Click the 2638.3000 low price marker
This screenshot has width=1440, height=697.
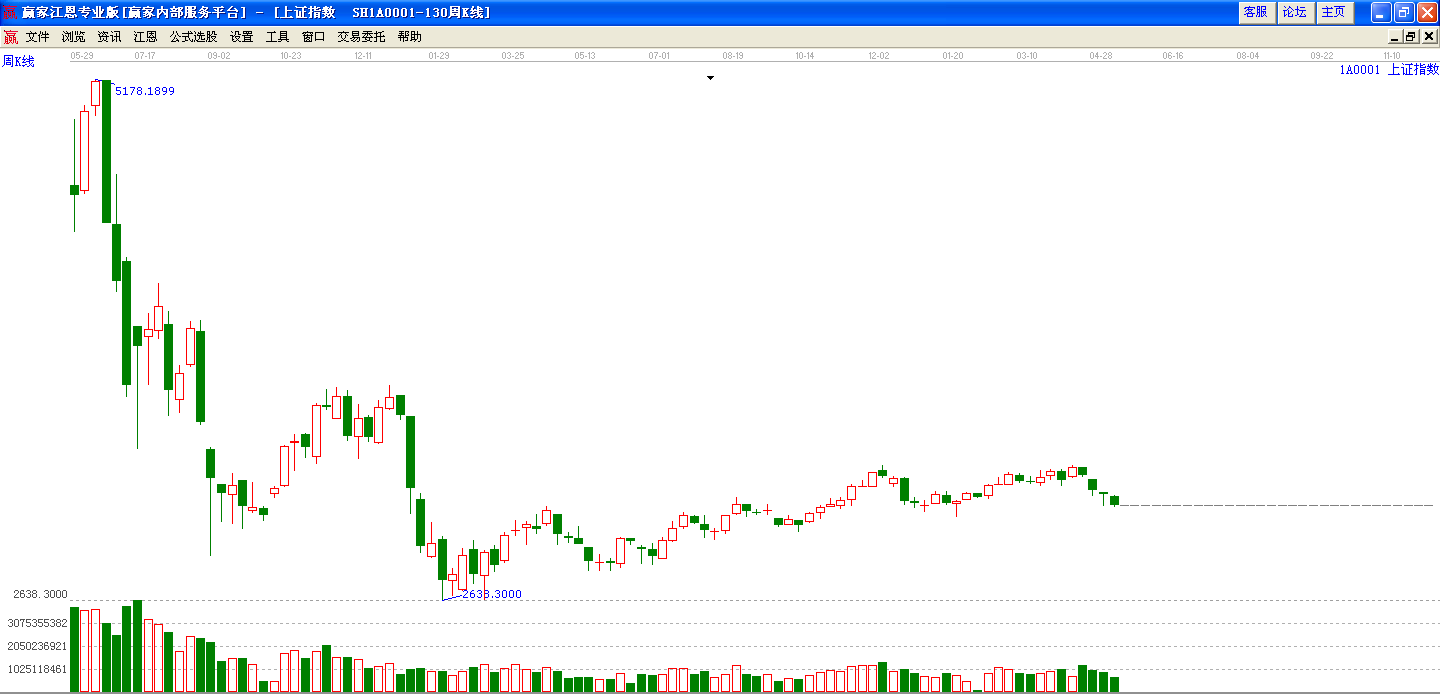tap(492, 594)
